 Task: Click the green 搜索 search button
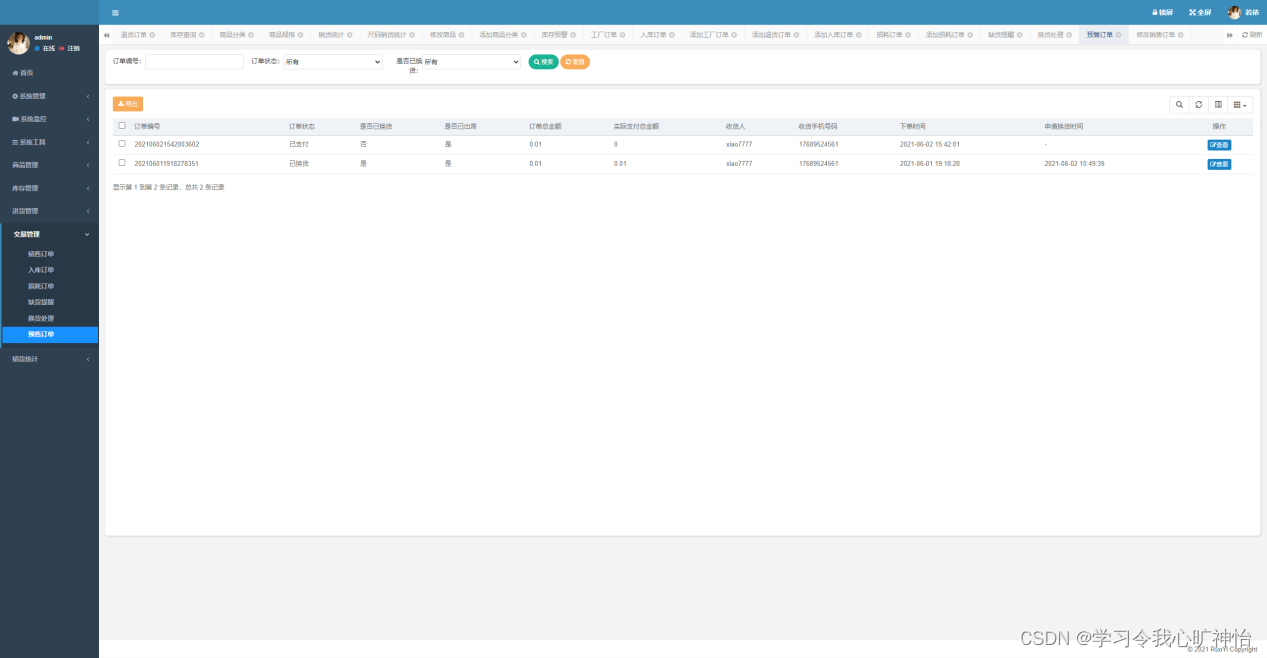click(543, 62)
